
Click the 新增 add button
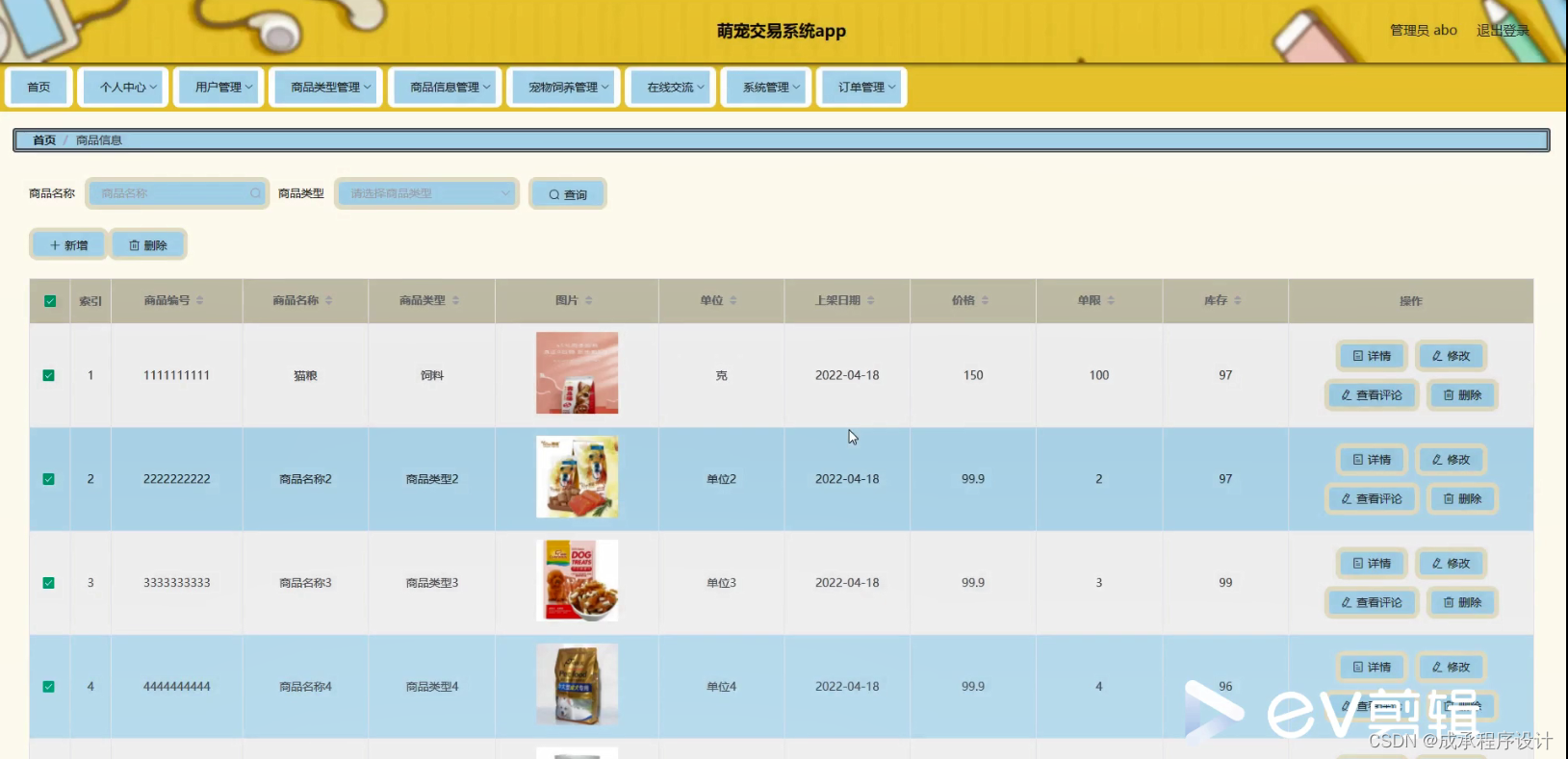pyautogui.click(x=68, y=245)
